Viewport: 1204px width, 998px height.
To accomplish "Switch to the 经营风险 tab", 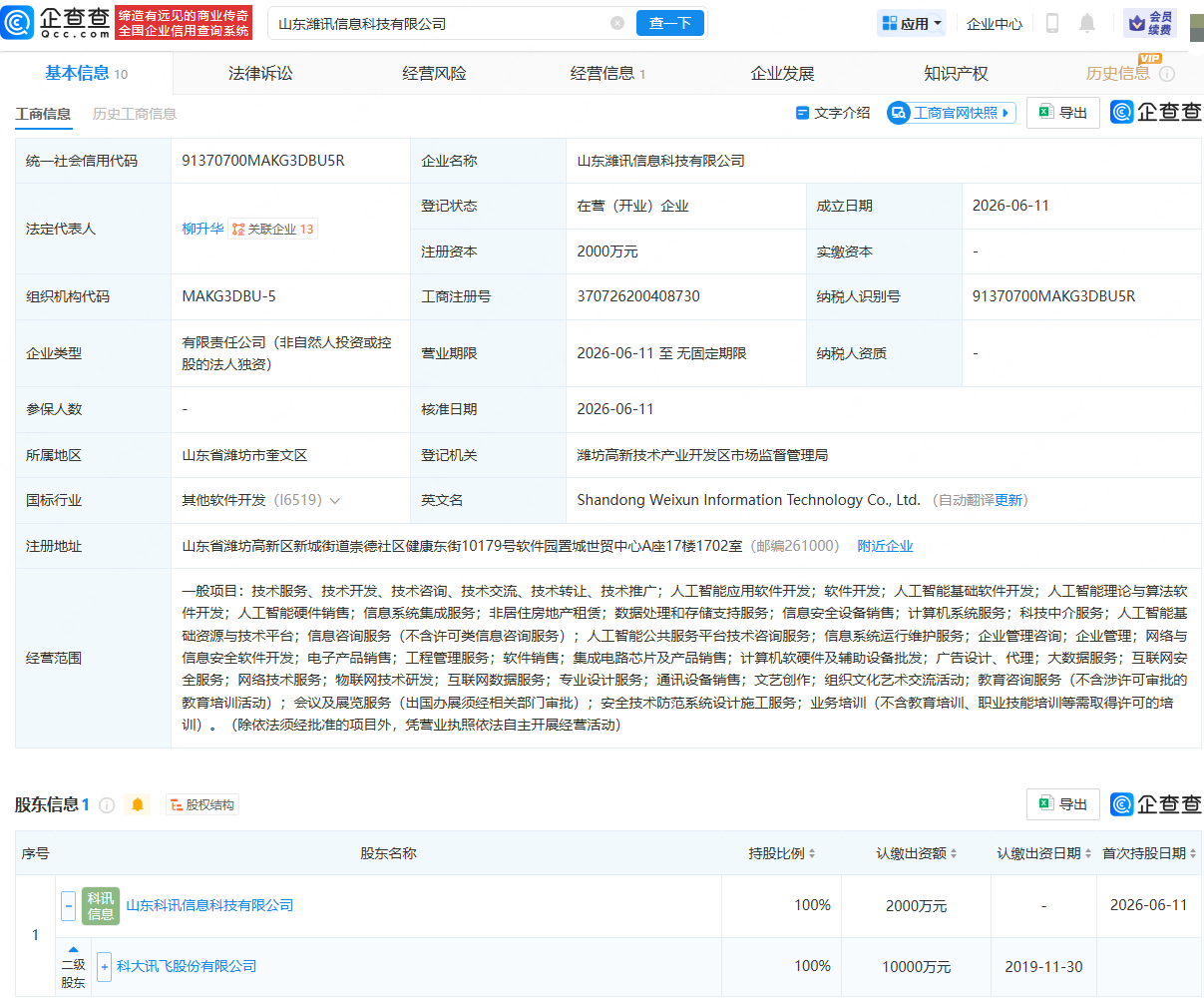I will click(434, 73).
